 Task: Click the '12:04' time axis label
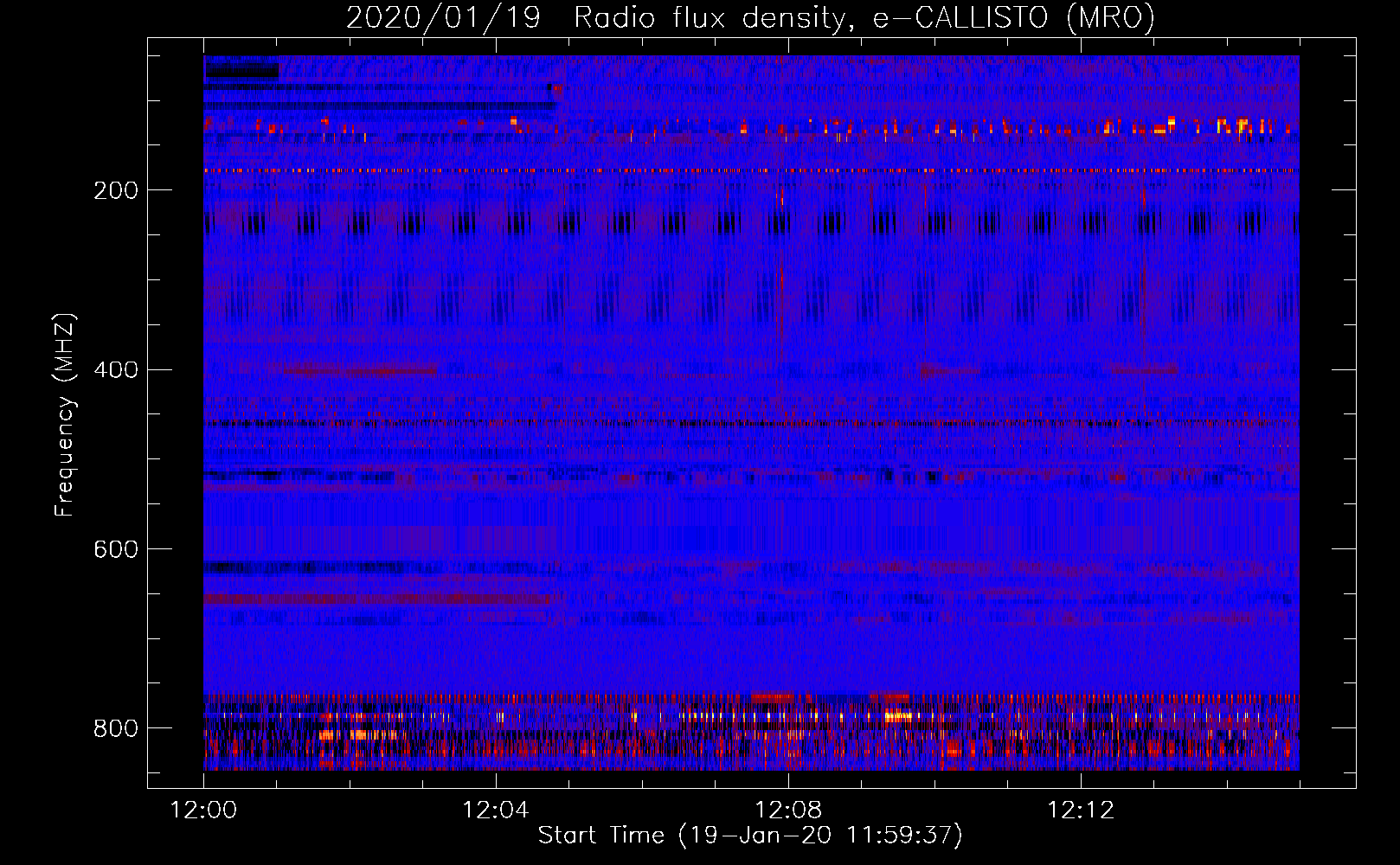point(496,810)
